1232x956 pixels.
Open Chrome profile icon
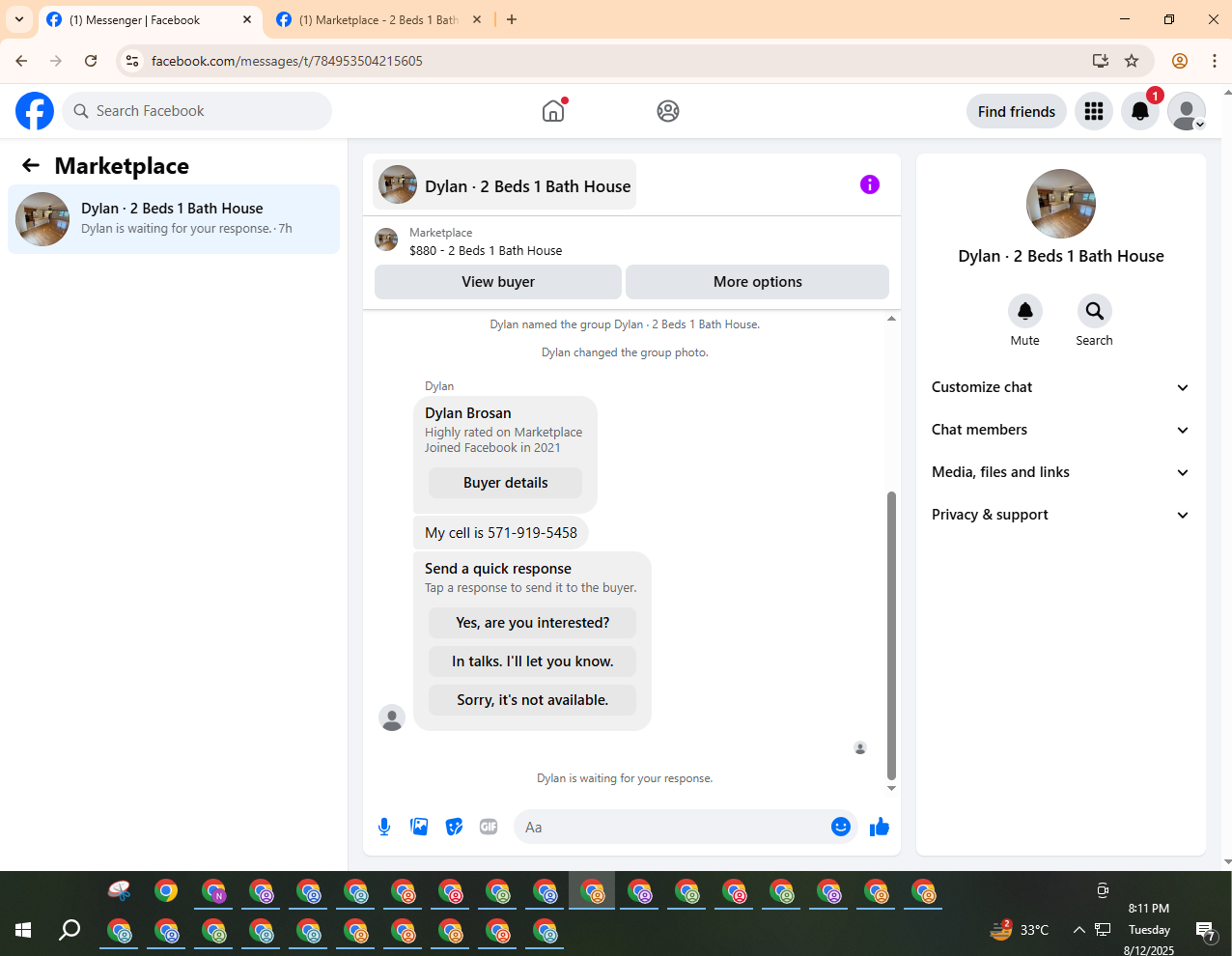pyautogui.click(x=1180, y=61)
